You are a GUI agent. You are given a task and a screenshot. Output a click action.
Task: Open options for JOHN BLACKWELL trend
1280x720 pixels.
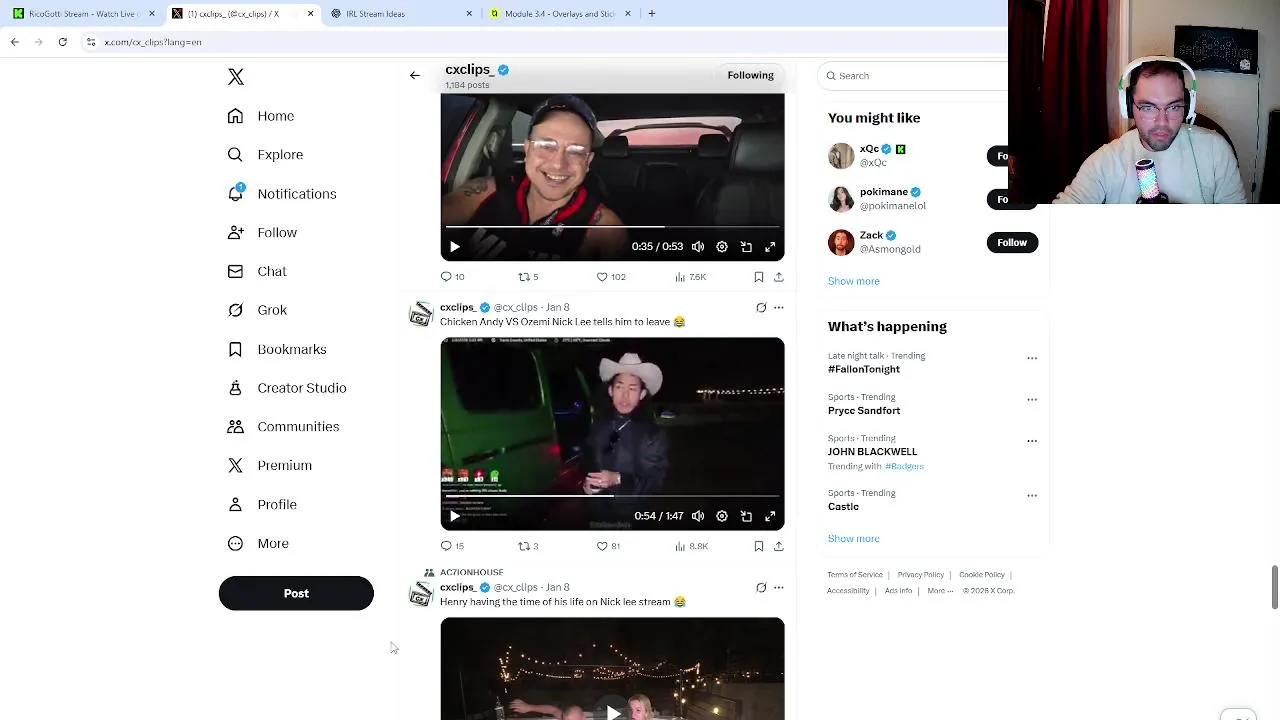pos(1032,441)
